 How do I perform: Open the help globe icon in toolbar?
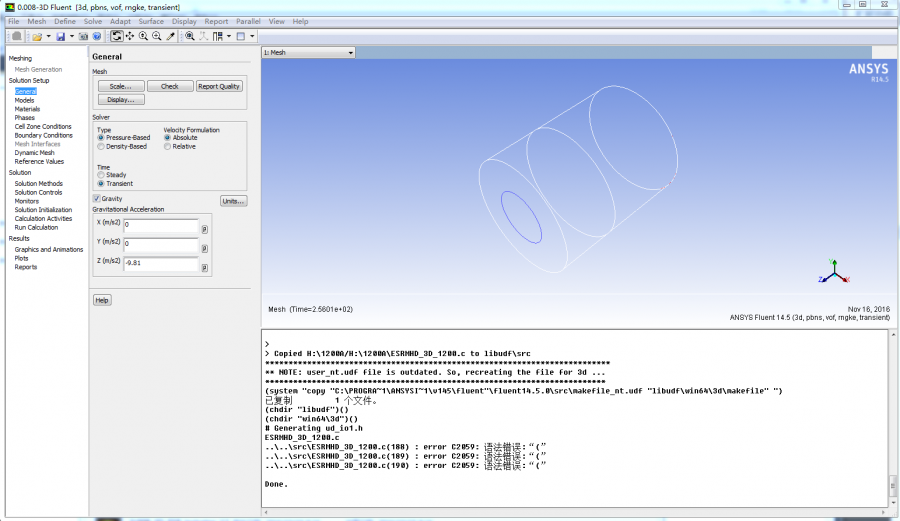97,36
